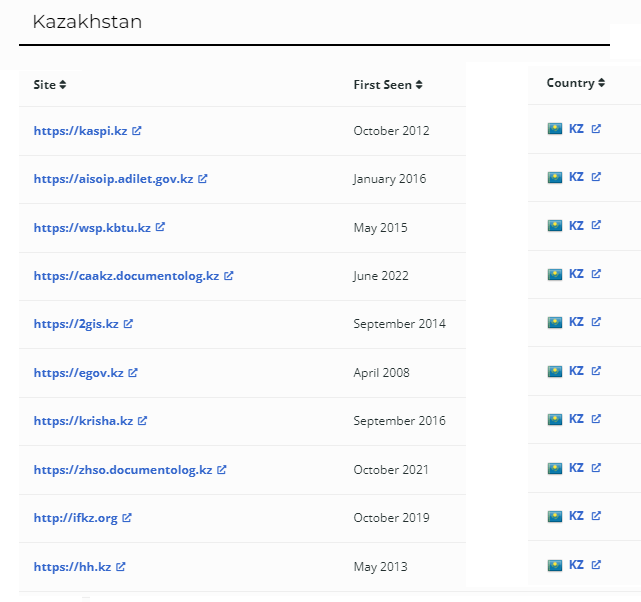Screen dimensions: 641x602
Task: Click external icon after KZ in egov.kz row
Action: [x=596, y=371]
